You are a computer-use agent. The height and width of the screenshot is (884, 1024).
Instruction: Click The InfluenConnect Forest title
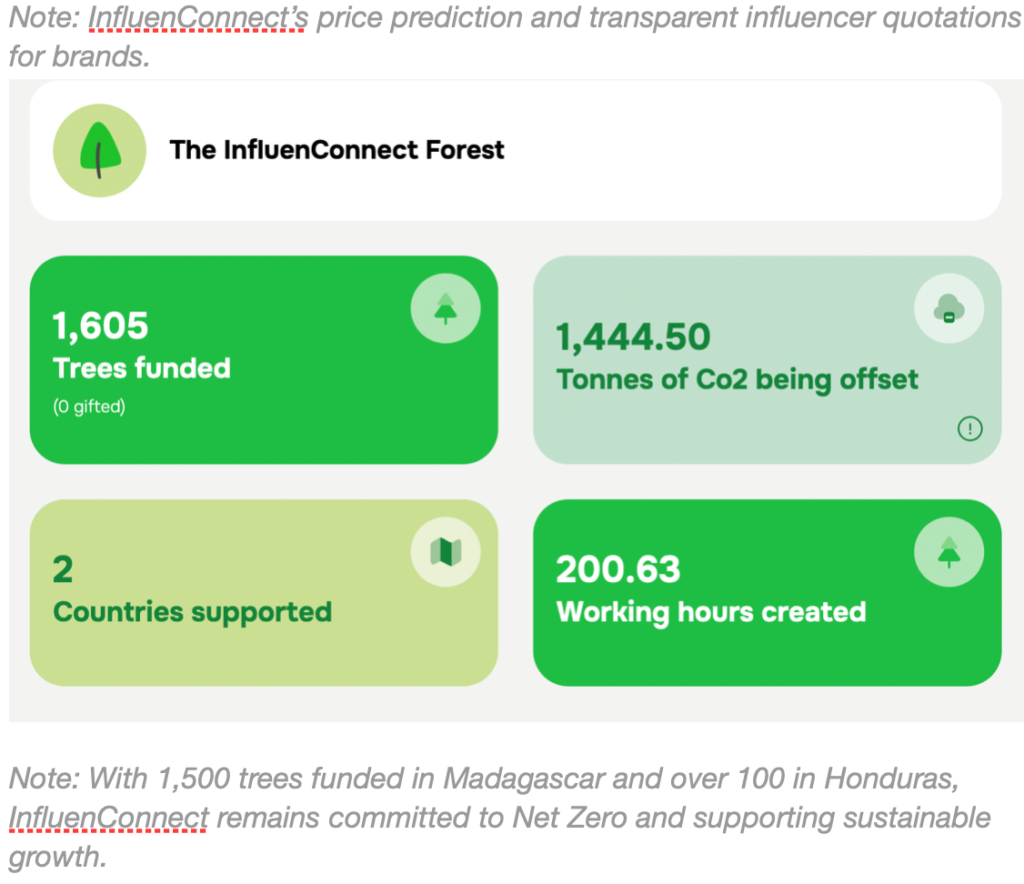[337, 150]
